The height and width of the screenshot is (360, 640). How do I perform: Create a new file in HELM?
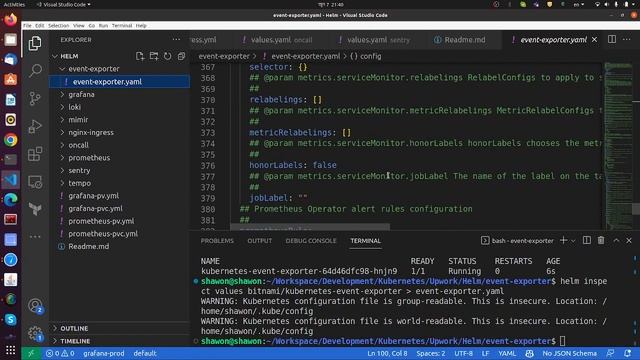(140, 56)
